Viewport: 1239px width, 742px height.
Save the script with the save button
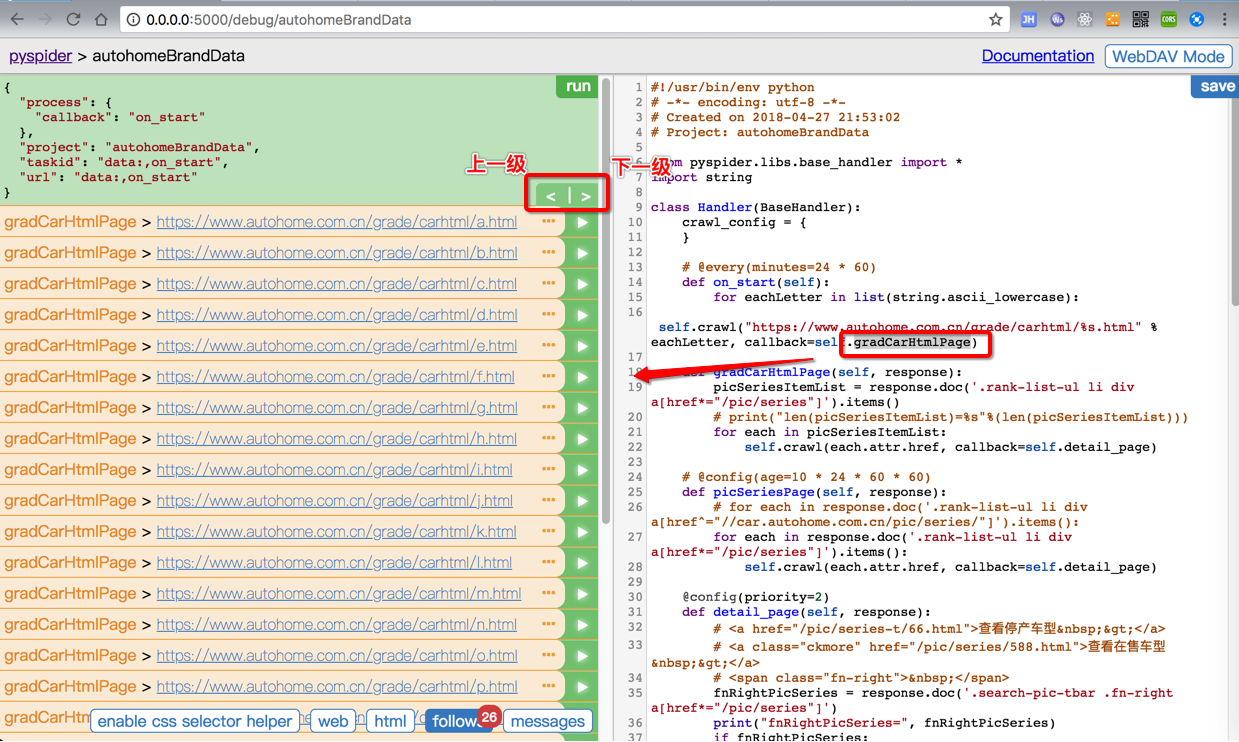pos(1217,87)
